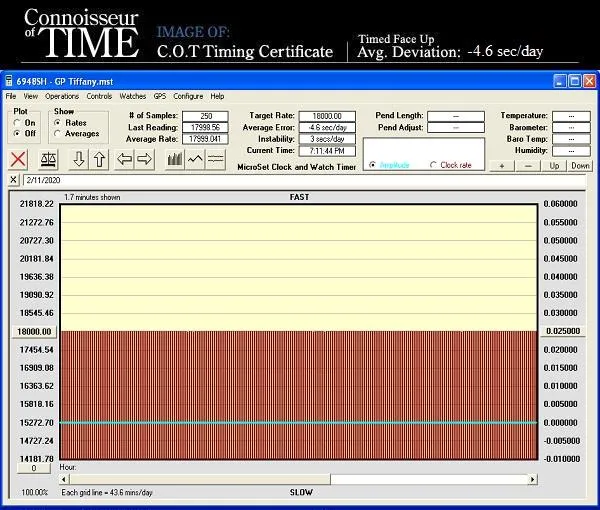Click the Humidity field

(571, 151)
